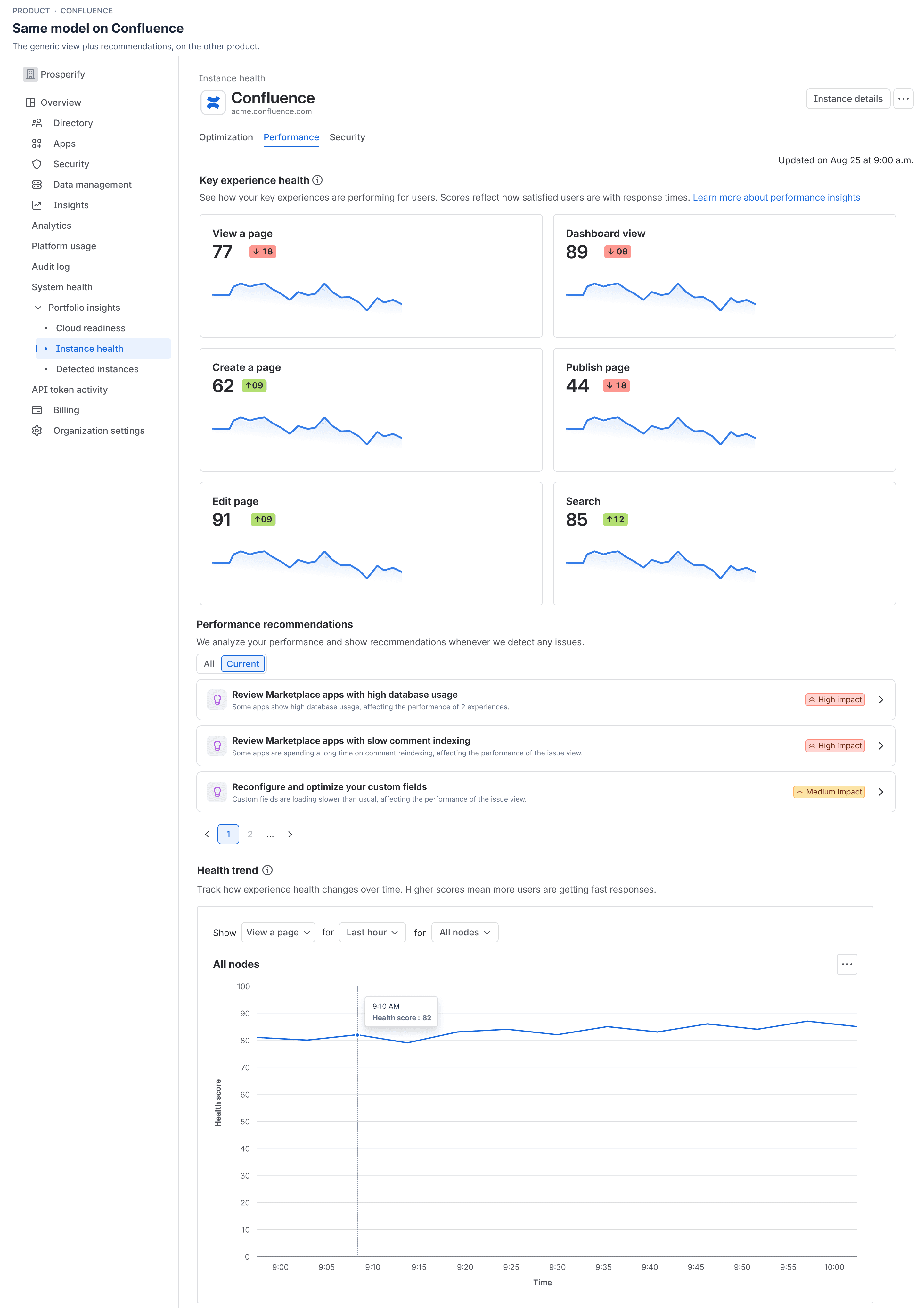Click the lightbulb icon for slow comment indexing
The image size is (924, 1308).
point(217,746)
